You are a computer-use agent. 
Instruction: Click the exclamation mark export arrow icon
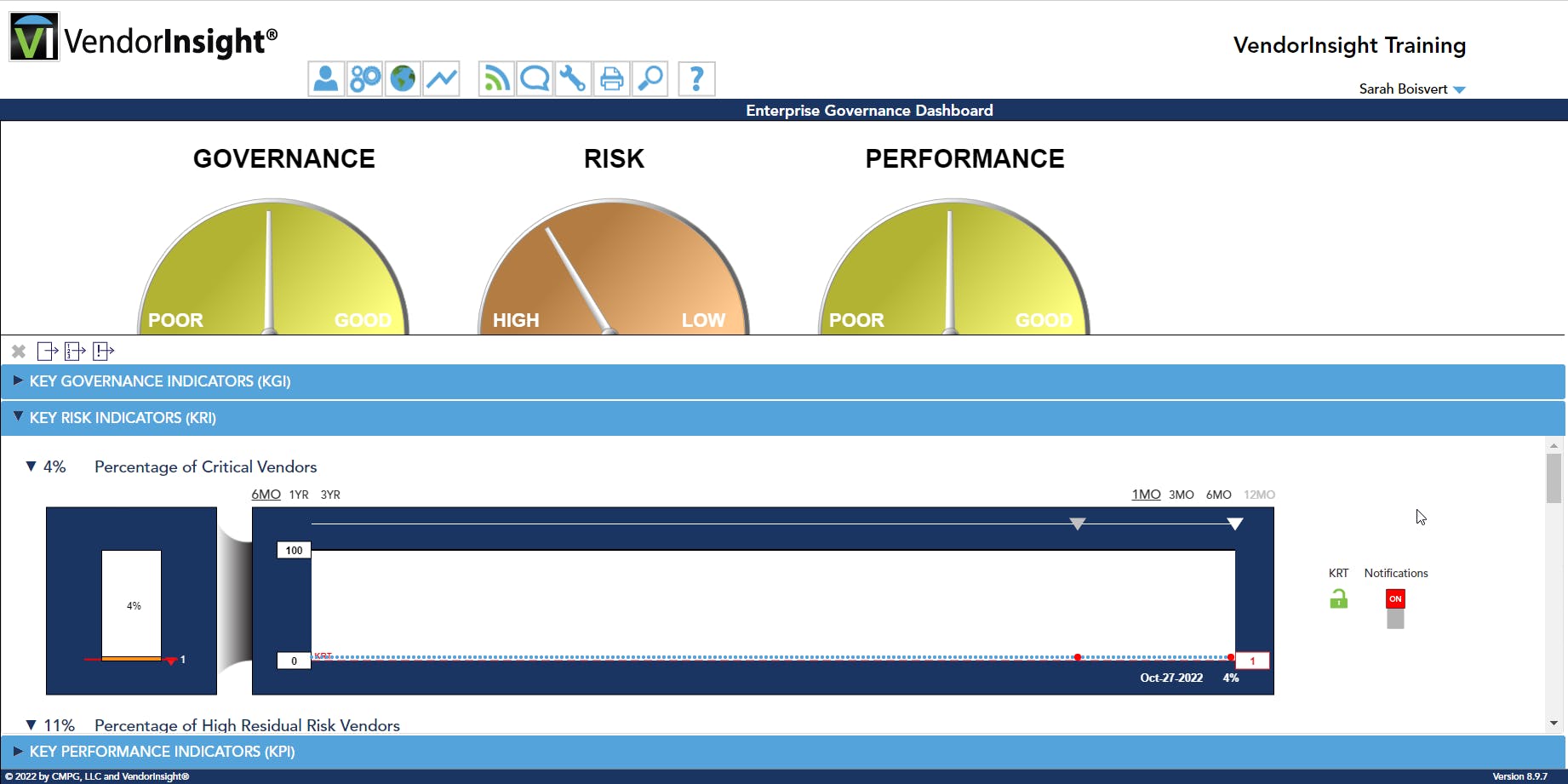(104, 351)
